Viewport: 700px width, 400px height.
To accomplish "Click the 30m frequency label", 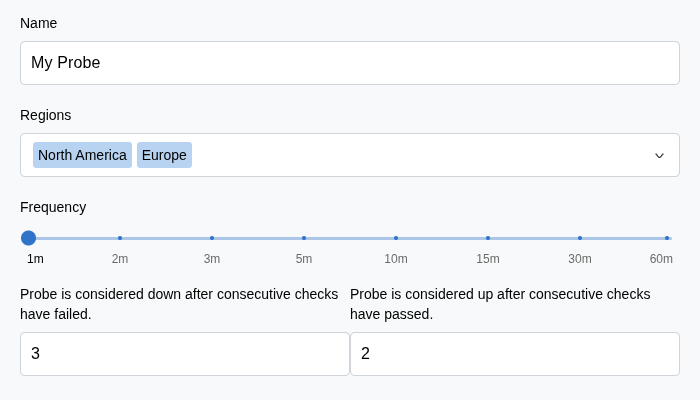I will coord(580,259).
